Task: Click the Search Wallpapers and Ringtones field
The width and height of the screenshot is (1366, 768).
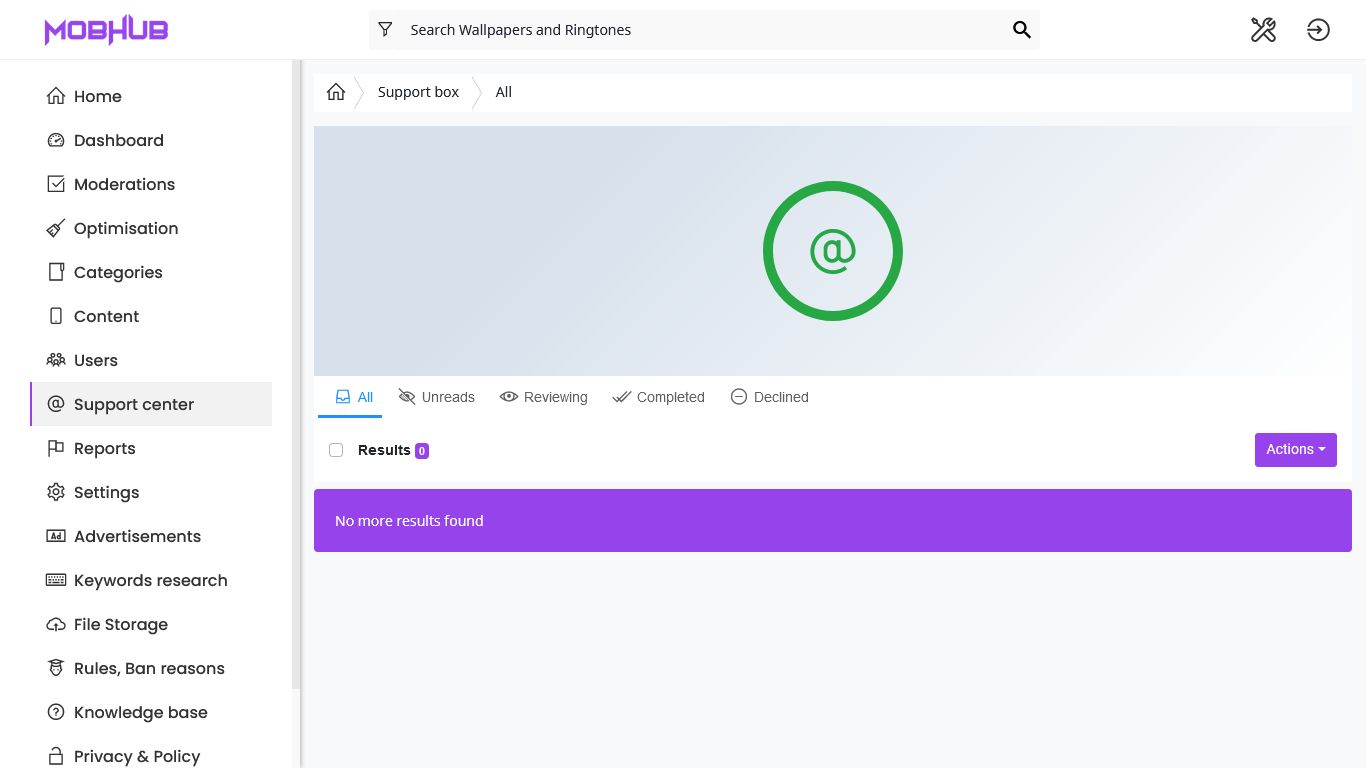Action: 700,30
